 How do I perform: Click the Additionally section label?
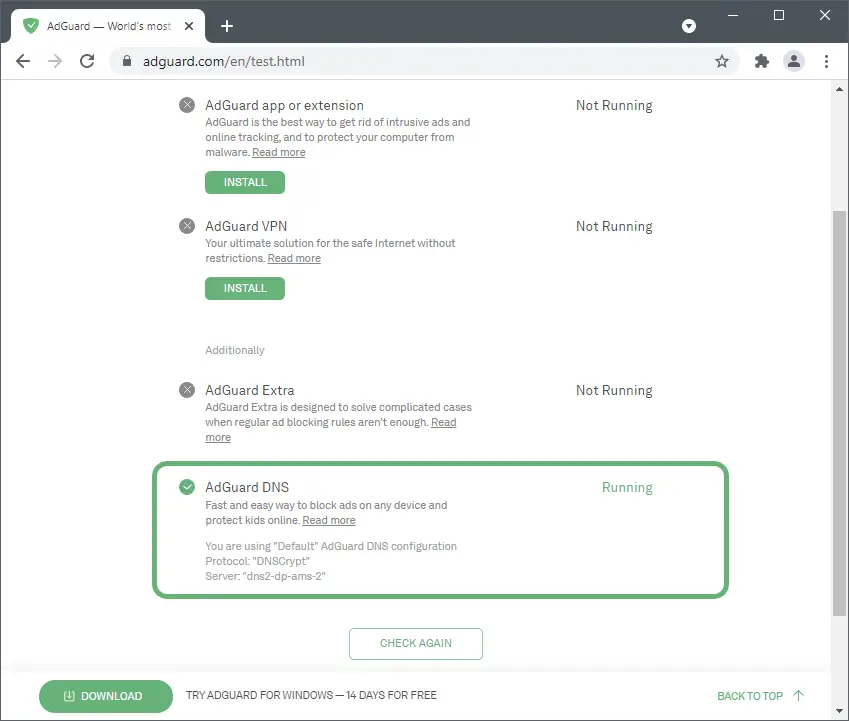coord(235,350)
